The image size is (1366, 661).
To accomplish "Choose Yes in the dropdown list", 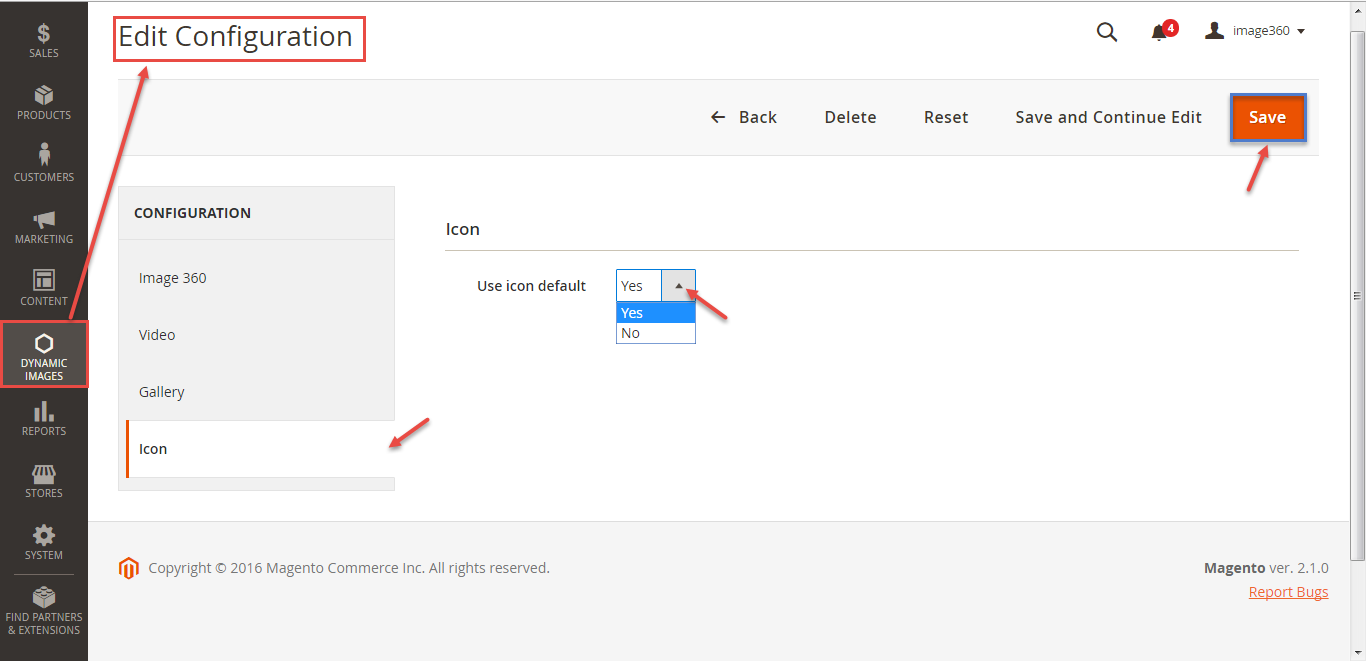I will (x=656, y=313).
